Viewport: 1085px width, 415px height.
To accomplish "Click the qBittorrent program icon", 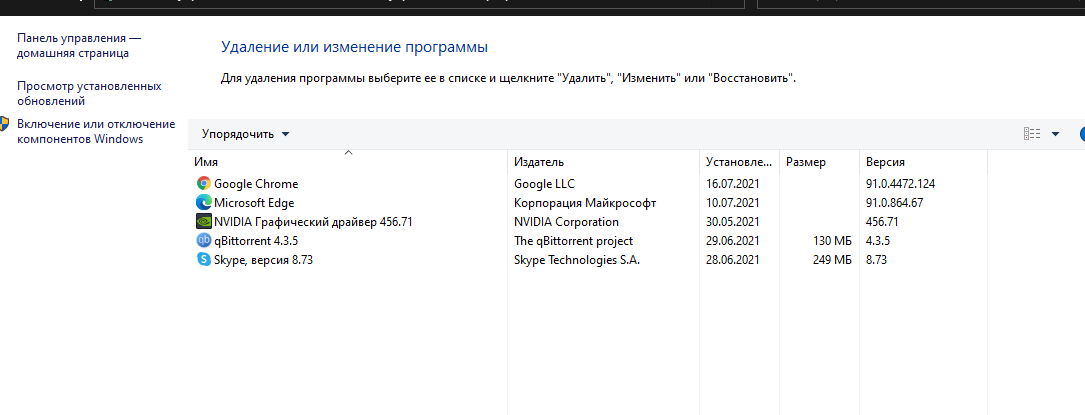I will pos(203,241).
